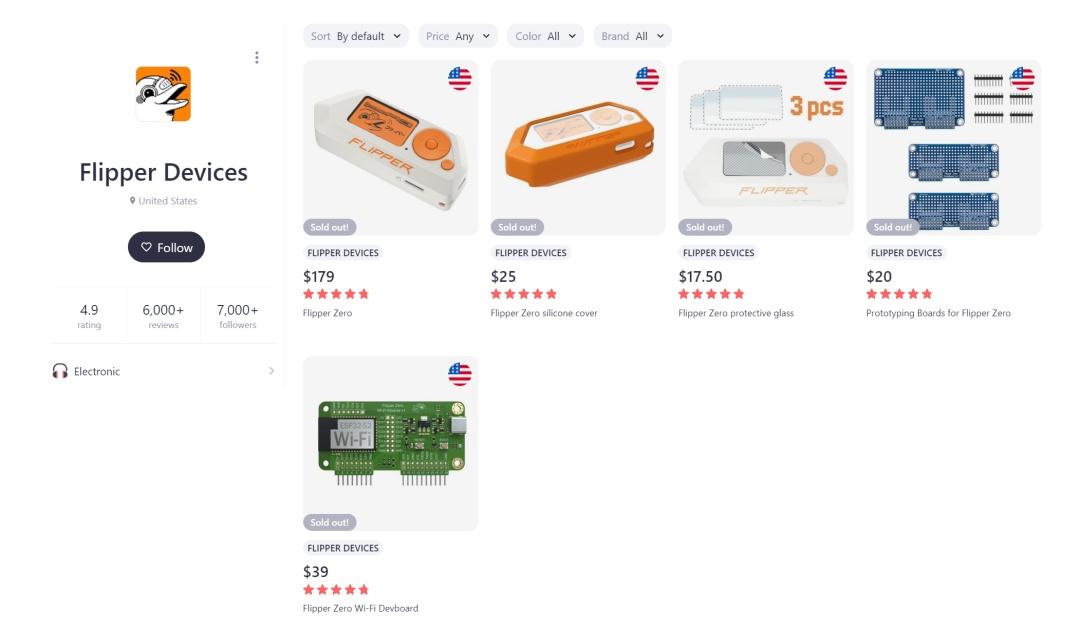Click US flag on Wi-Fi Devboard product
The height and width of the screenshot is (631, 1080).
click(x=460, y=374)
